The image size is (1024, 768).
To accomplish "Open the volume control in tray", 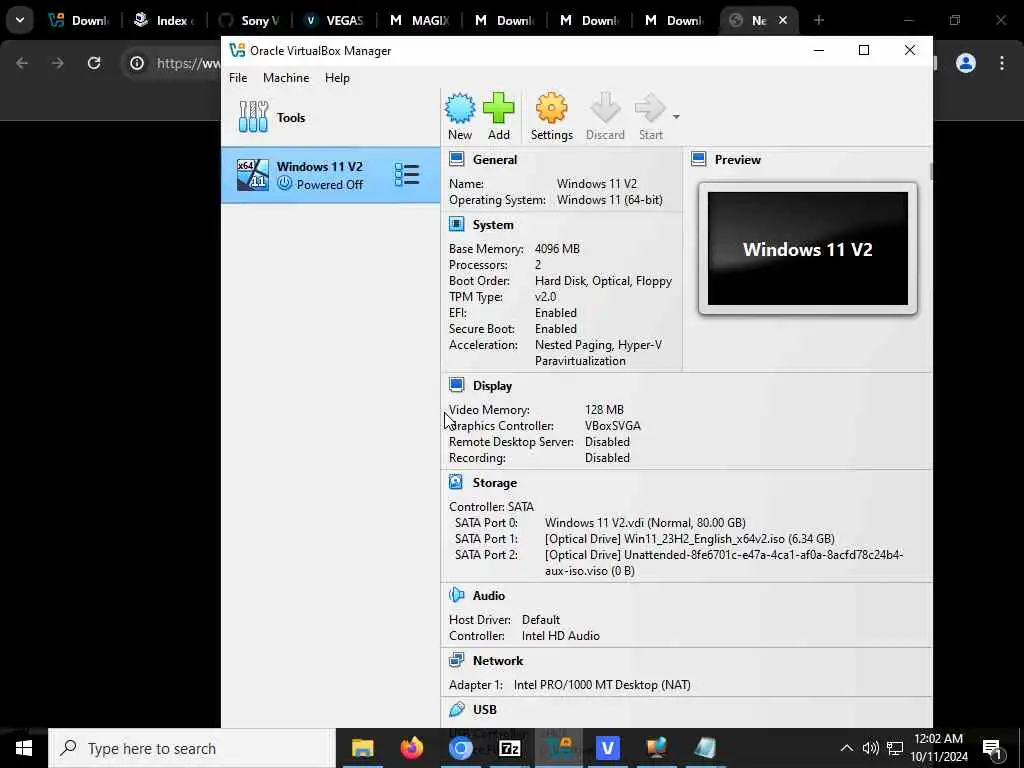I will pos(870,748).
